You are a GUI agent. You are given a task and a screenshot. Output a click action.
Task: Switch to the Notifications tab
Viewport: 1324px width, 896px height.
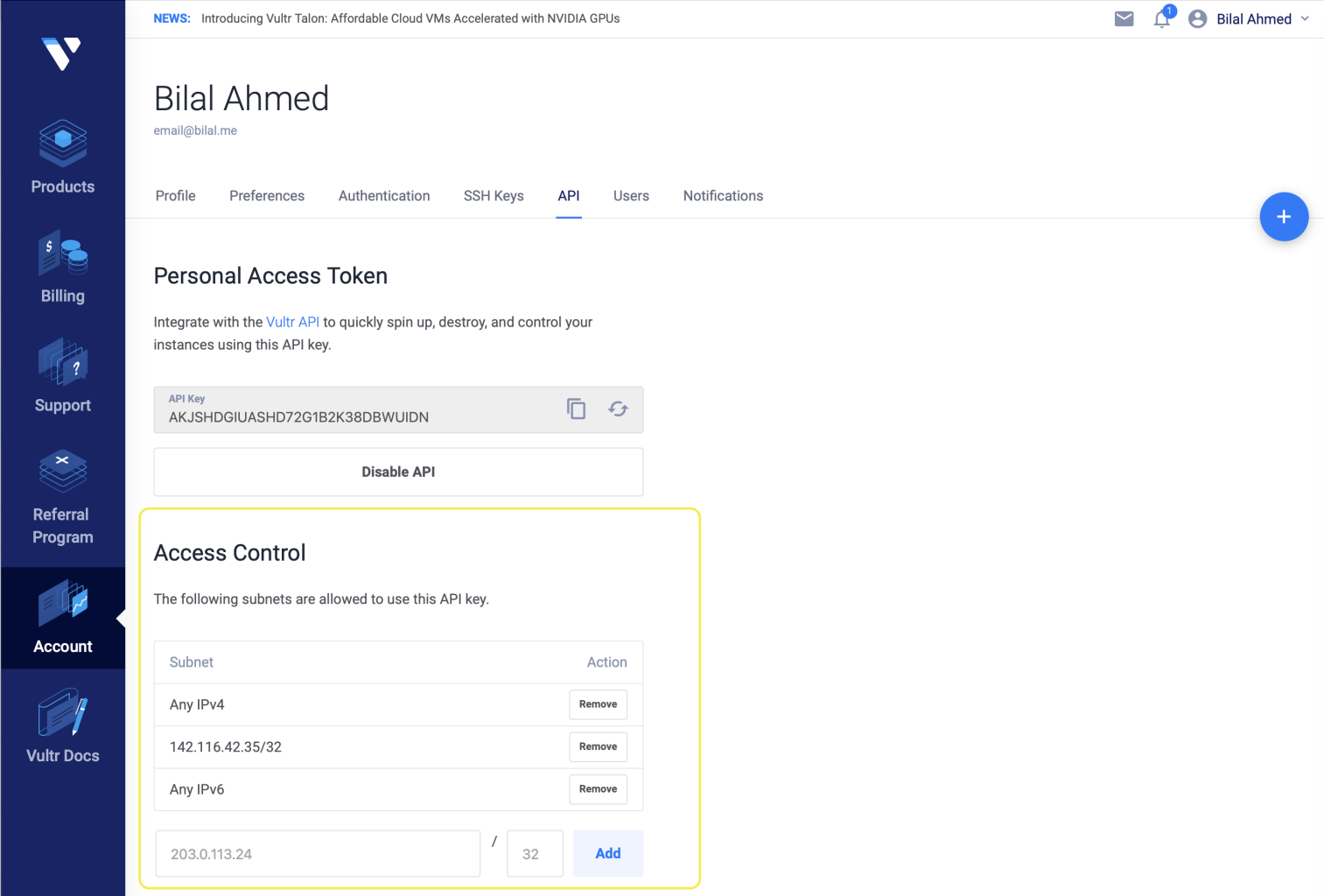coord(723,196)
